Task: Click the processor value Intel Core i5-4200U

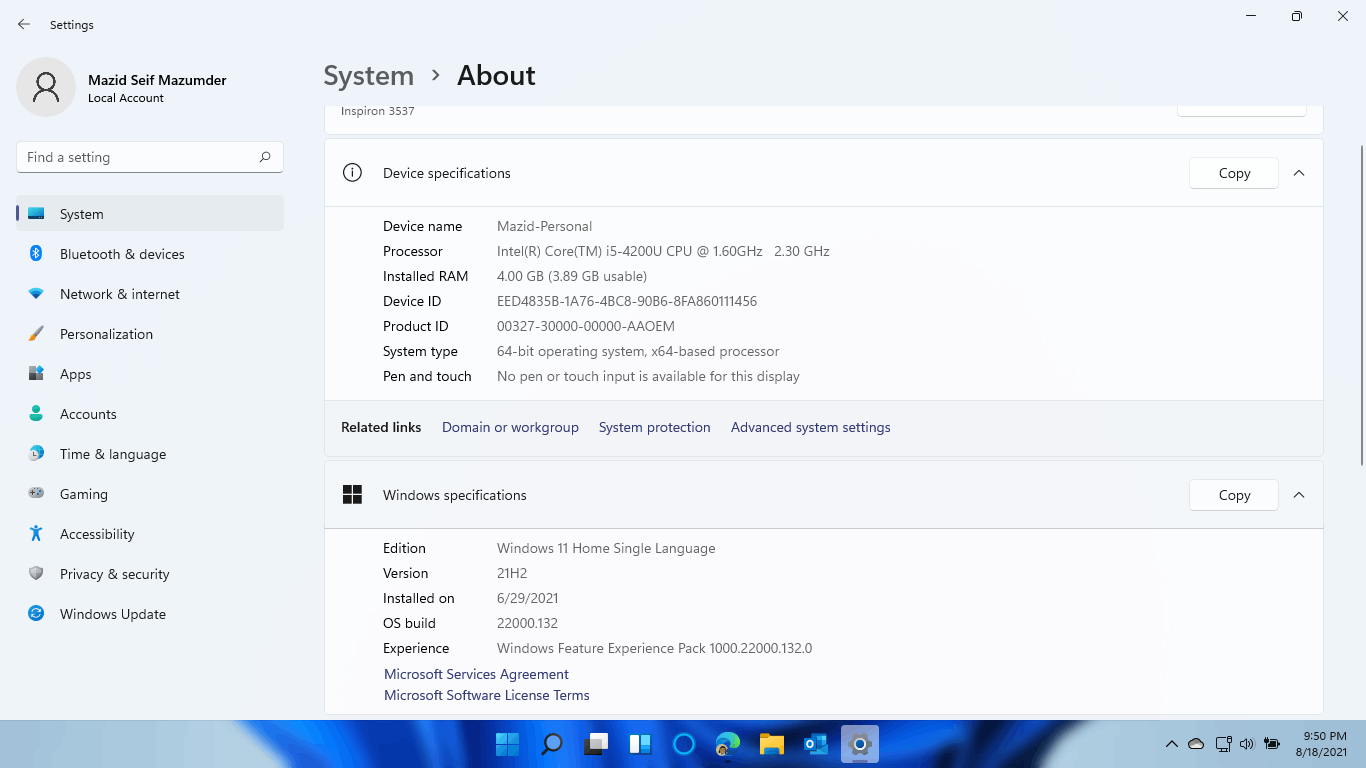Action: (x=663, y=251)
